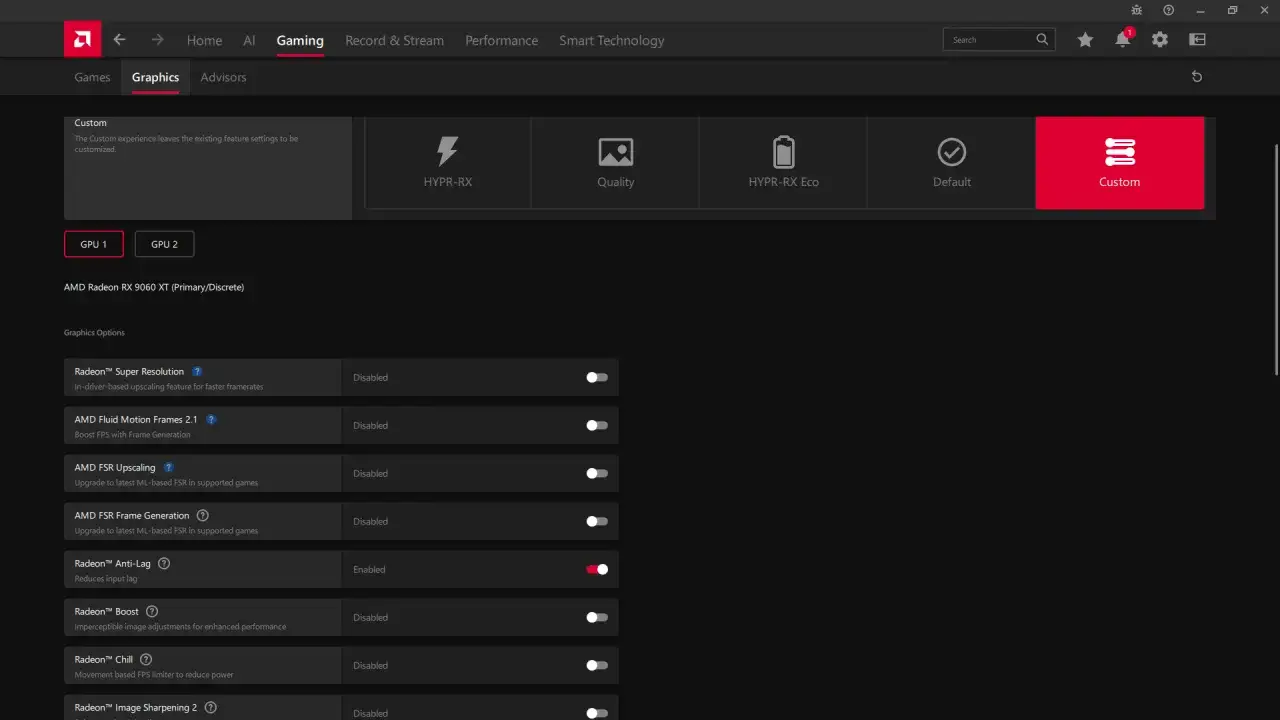Show help for Radeon Chill
Screen dimensions: 1280x720
click(146, 660)
